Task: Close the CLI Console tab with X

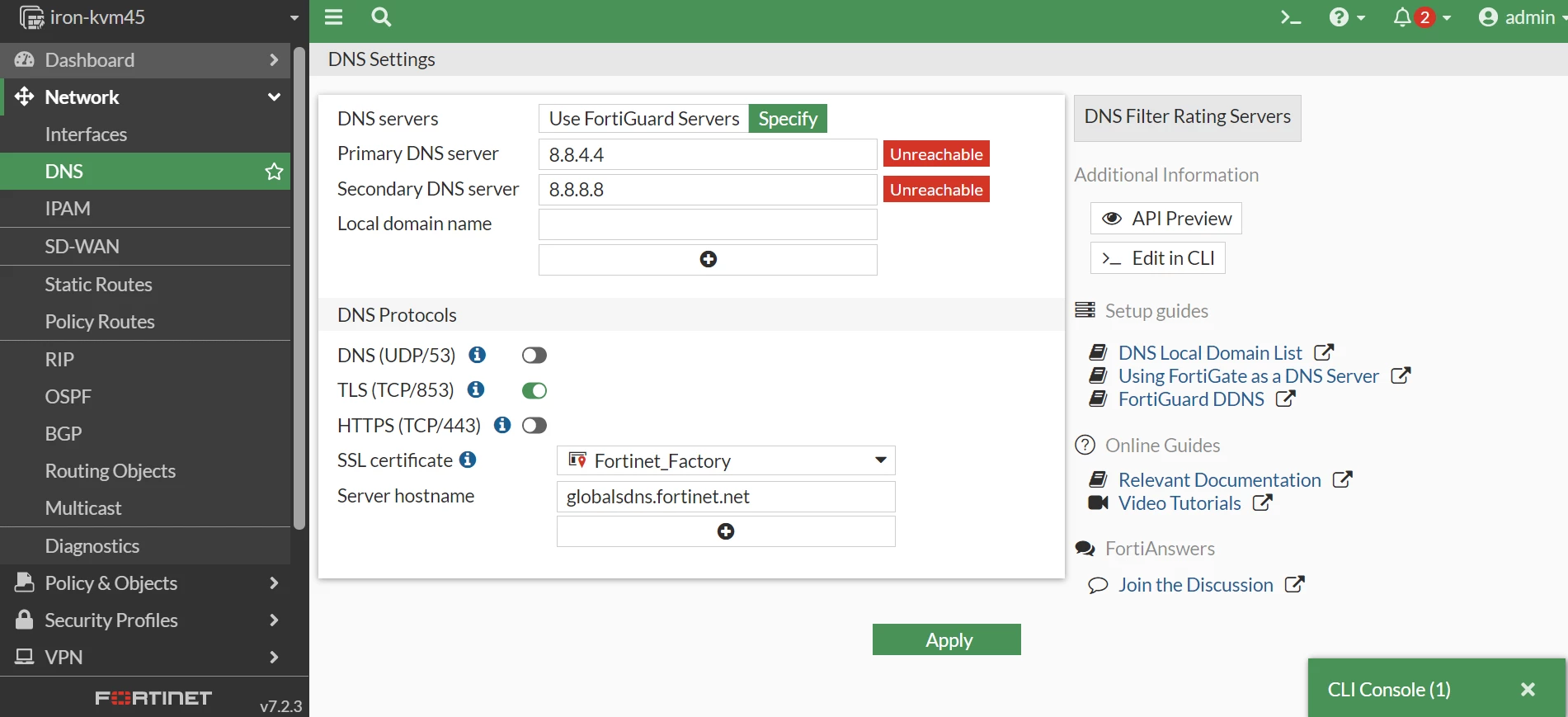Action: pos(1528,689)
